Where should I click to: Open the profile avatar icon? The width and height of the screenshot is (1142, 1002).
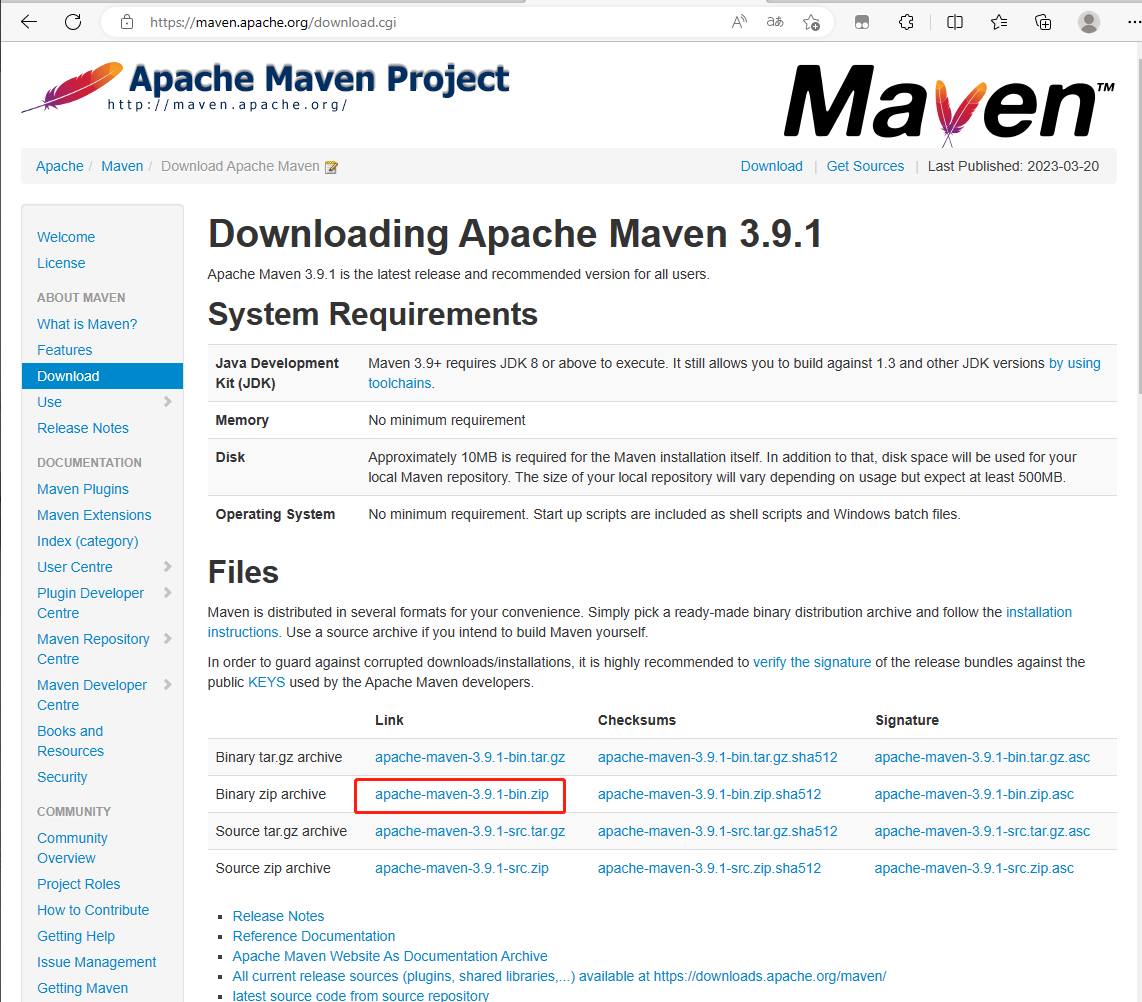coord(1089,23)
